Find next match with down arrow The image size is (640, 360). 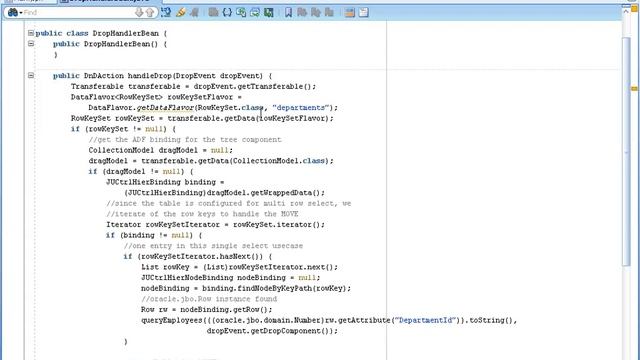(x=139, y=13)
